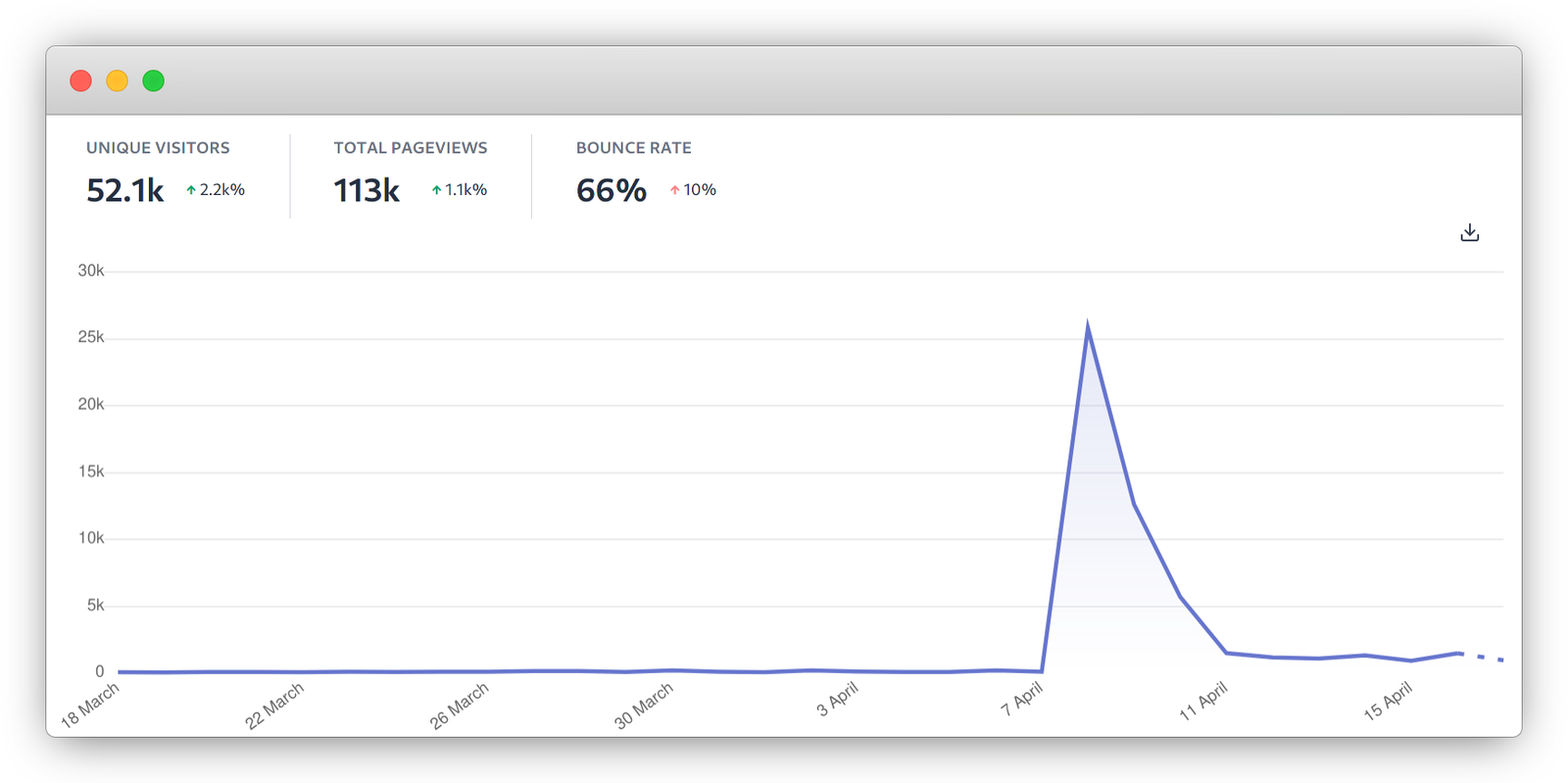Click the 30k y-axis label
This screenshot has height=783, width=1568.
[x=91, y=270]
